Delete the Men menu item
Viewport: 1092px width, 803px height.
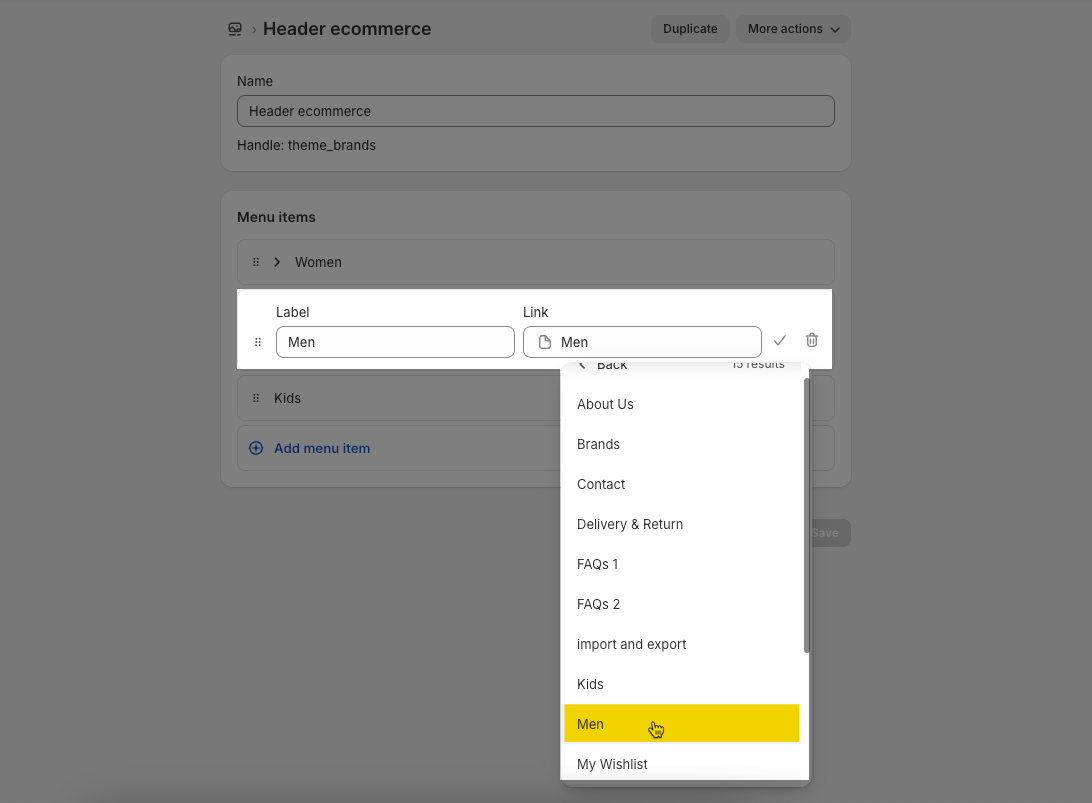point(811,341)
